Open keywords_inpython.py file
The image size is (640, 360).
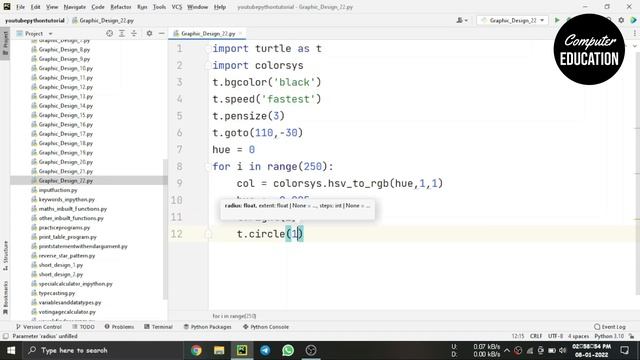67,200
